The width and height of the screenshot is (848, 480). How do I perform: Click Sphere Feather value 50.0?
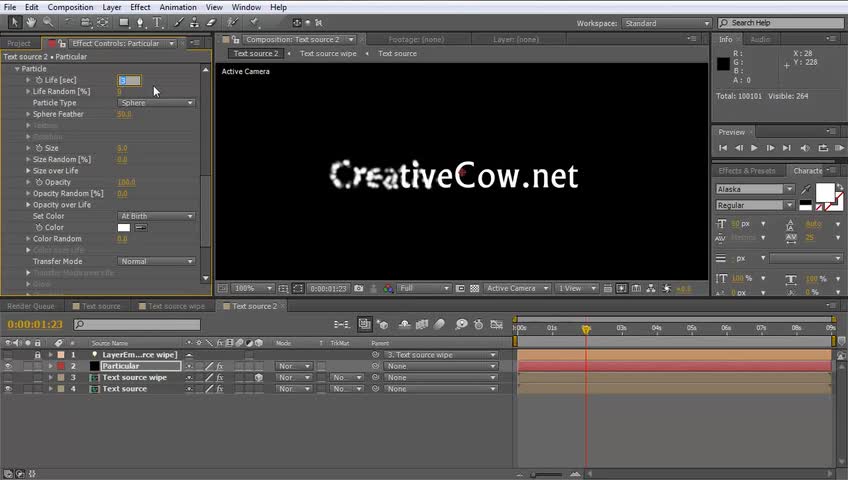tap(124, 114)
